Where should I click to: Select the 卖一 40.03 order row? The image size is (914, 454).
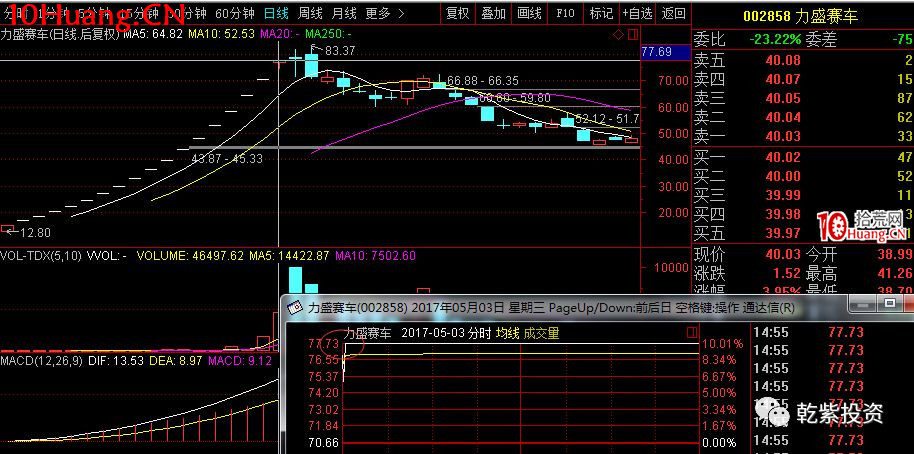[803, 137]
